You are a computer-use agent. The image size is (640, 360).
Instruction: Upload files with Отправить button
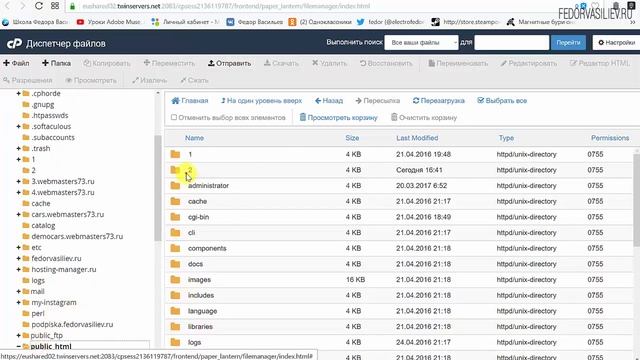[229, 63]
